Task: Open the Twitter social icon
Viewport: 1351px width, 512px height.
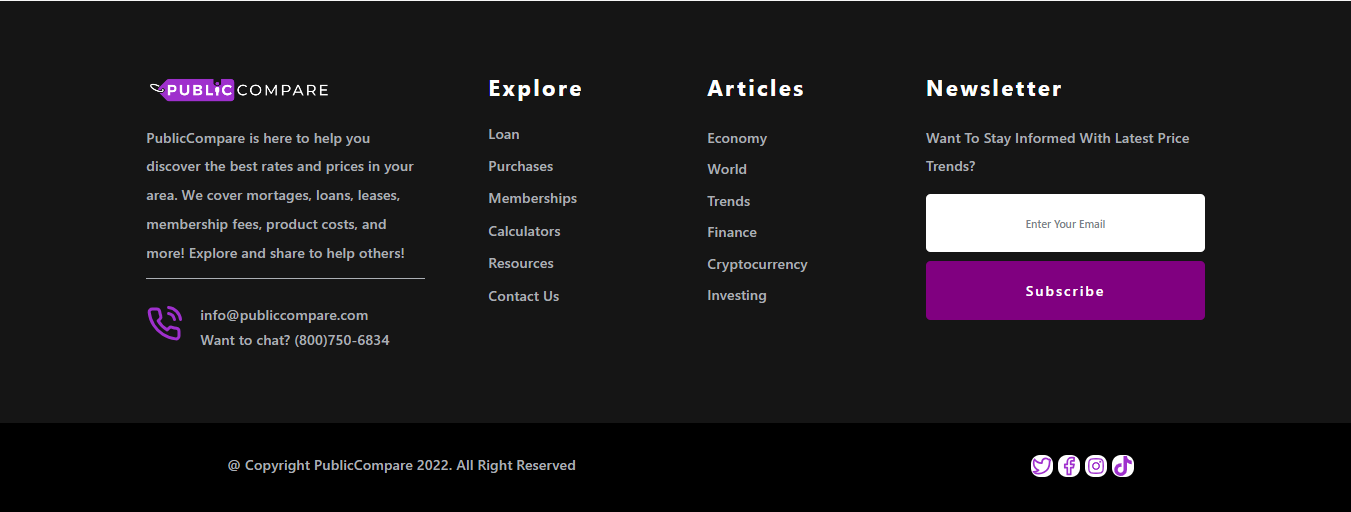Action: 1042,466
